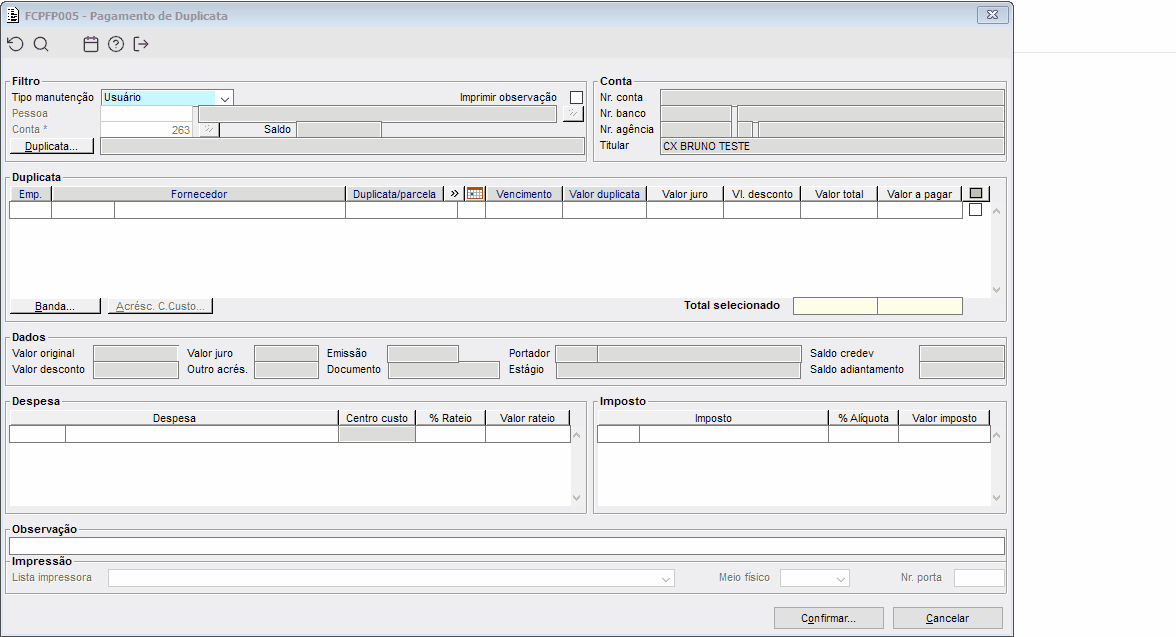Click the Cancelar button
Image resolution: width=1176 pixels, height=637 pixels.
coord(948,618)
